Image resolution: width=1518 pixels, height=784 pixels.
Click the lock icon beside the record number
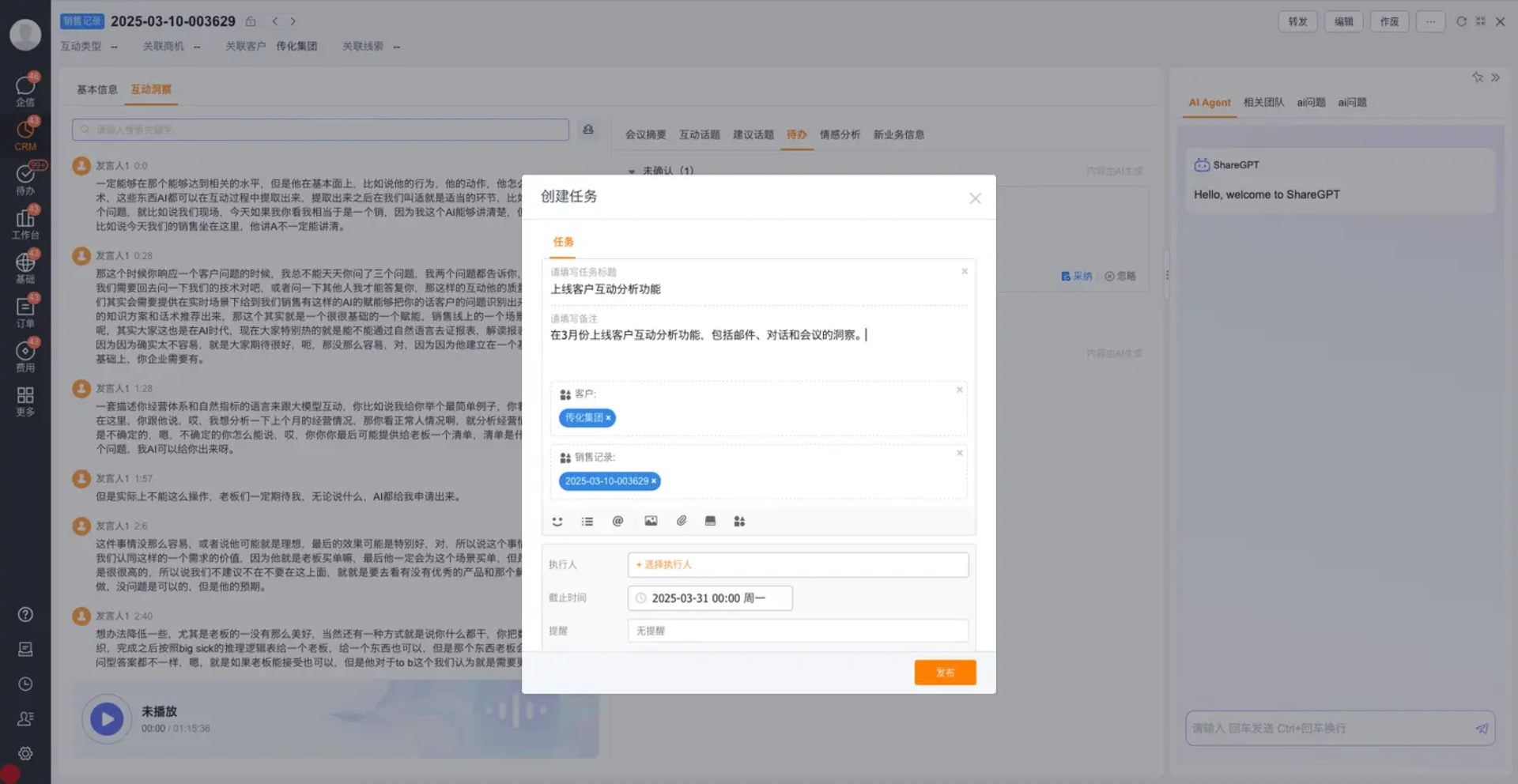(251, 21)
